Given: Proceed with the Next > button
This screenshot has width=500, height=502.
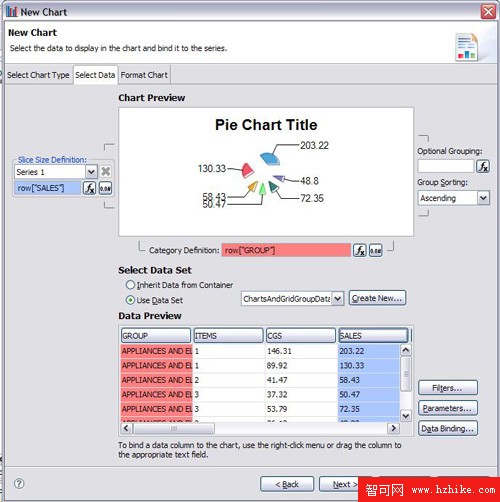Looking at the screenshot, I should [340, 484].
